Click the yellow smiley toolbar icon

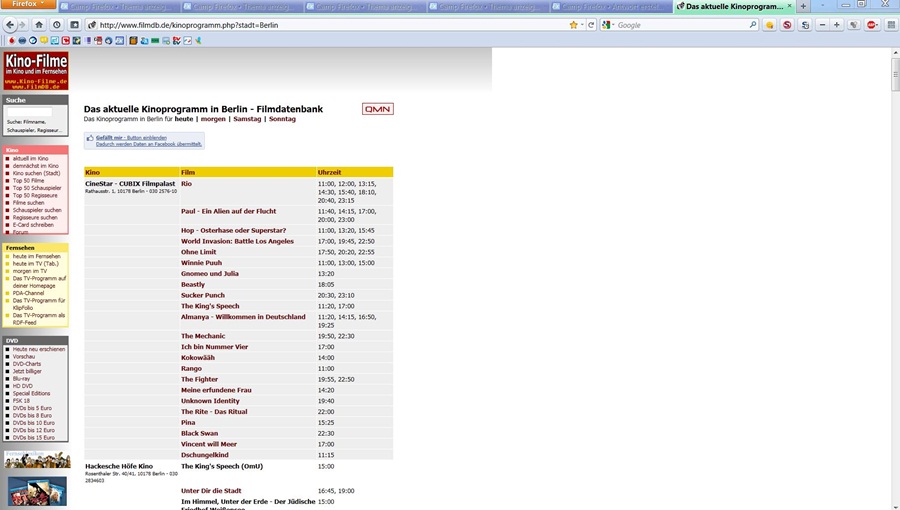pyautogui.click(x=769, y=25)
